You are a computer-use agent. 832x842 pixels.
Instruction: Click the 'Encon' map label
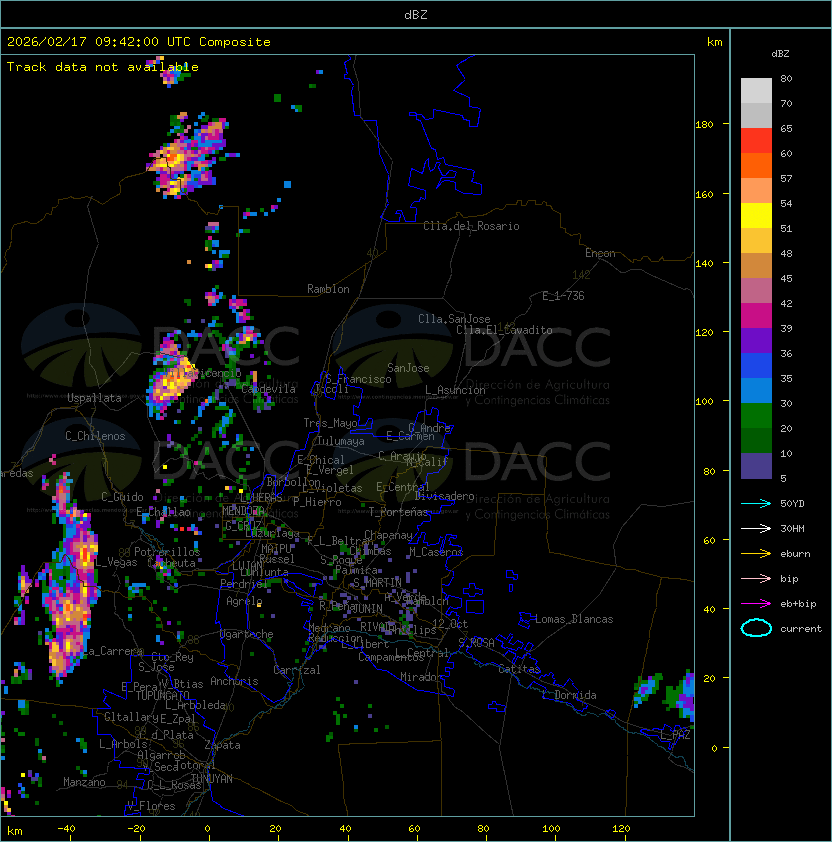600,253
